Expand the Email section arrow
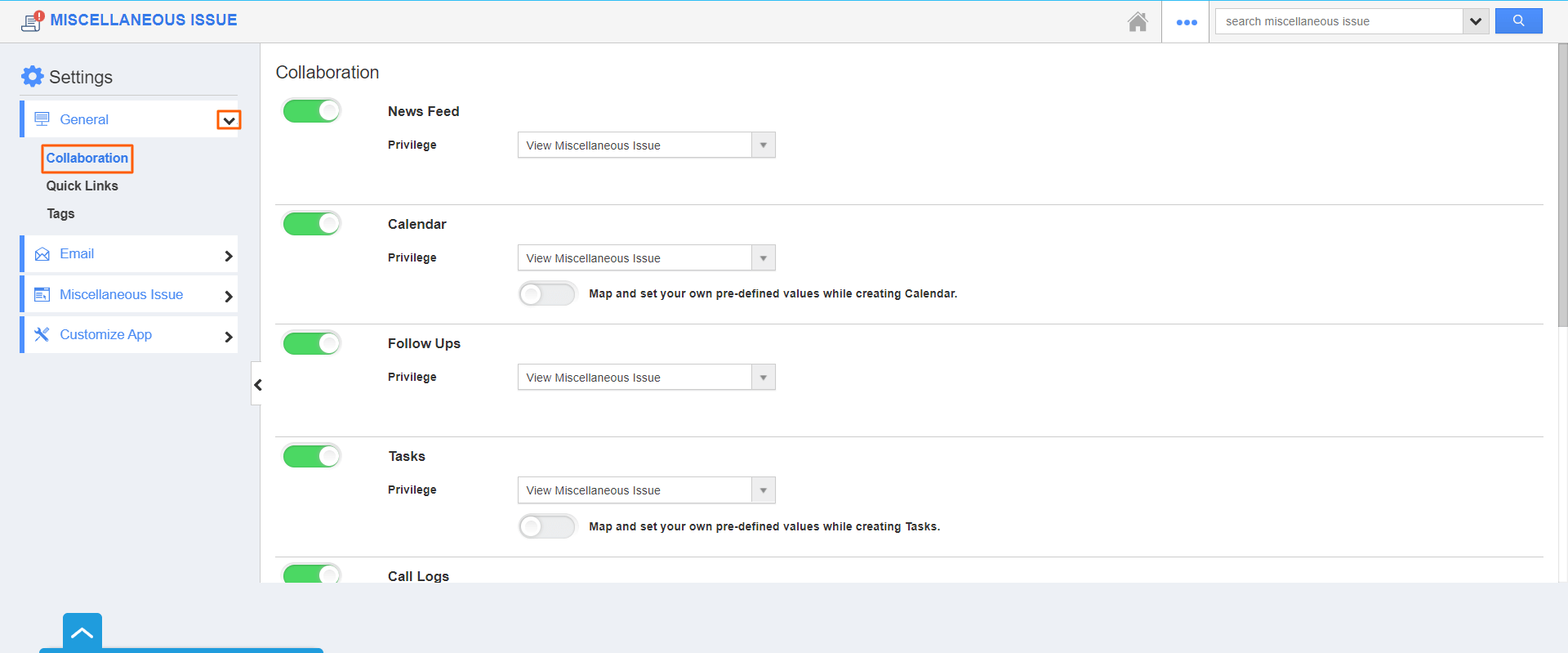1568x653 pixels. 229,256
